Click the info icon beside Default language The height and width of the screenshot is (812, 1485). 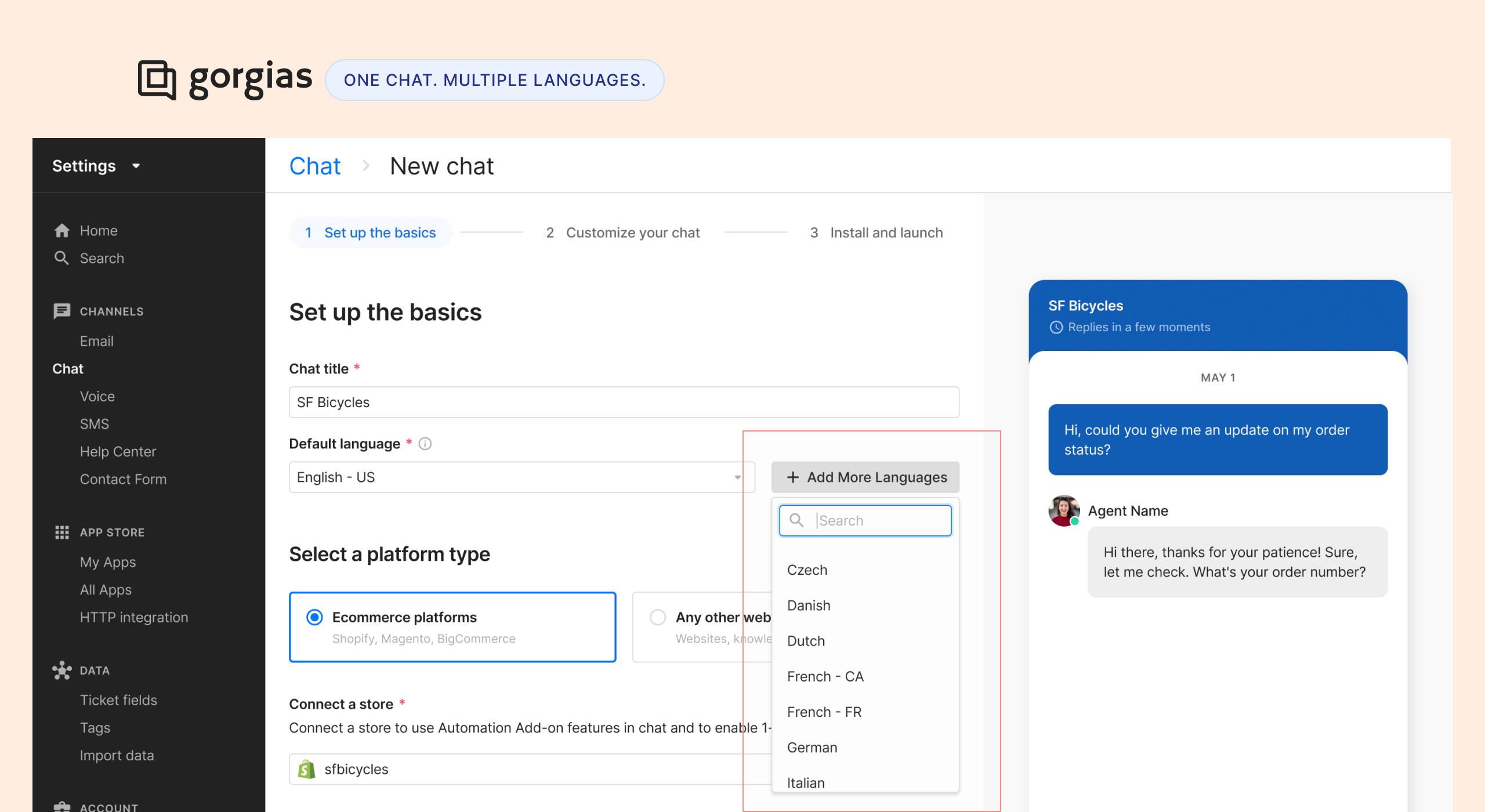click(425, 444)
